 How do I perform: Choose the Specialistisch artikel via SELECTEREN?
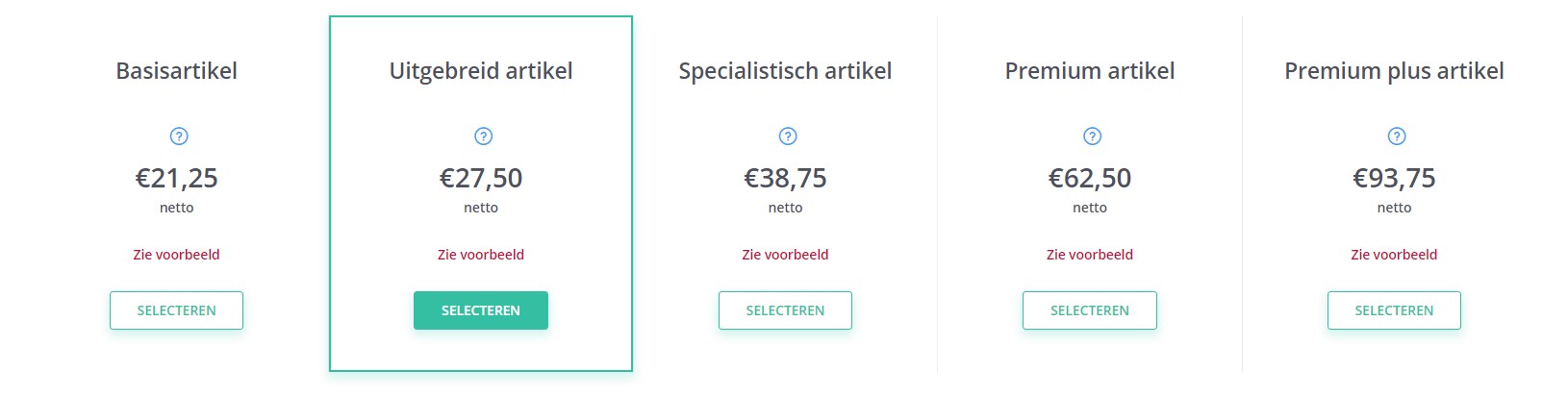[x=785, y=310]
